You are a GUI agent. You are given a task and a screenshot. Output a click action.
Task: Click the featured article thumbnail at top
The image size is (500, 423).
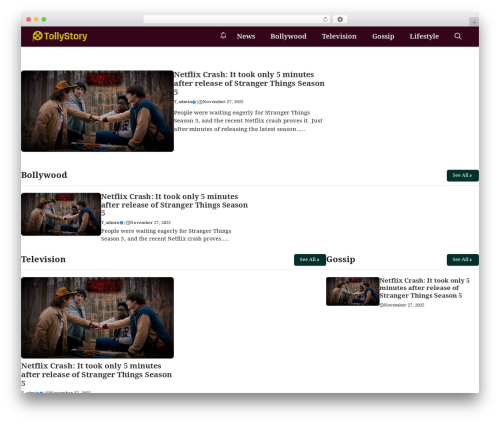coord(97,111)
